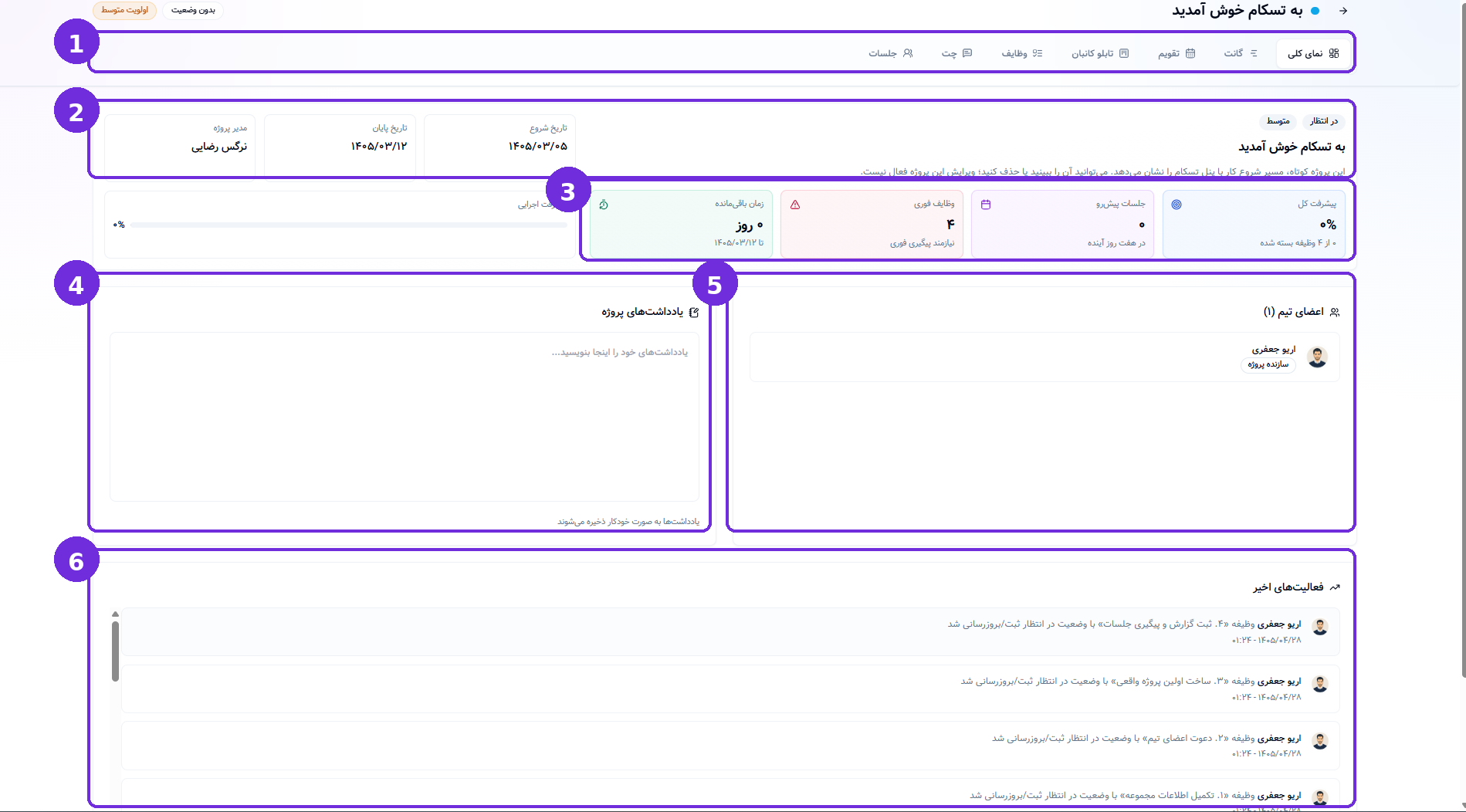This screenshot has width=1466, height=812.
Task: Open the وظایف tab
Action: tap(1022, 53)
